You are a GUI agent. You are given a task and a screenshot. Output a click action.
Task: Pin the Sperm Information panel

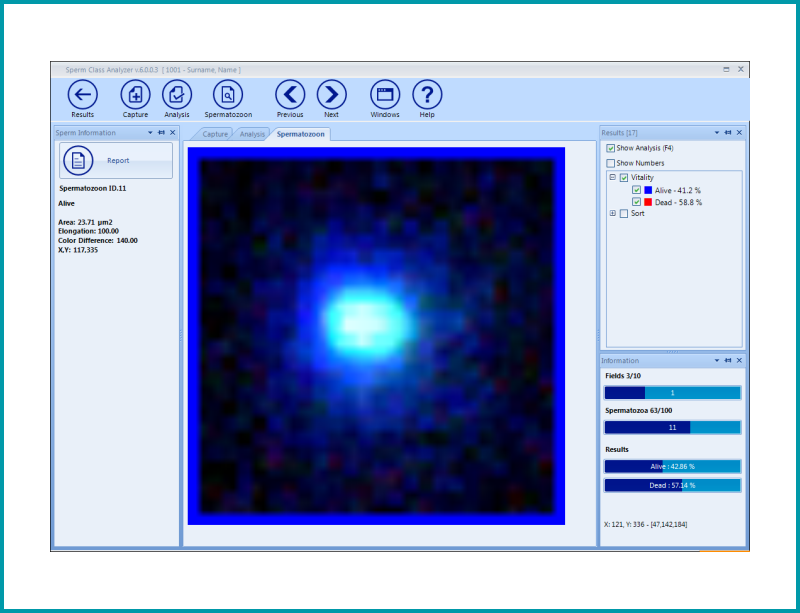pos(161,133)
